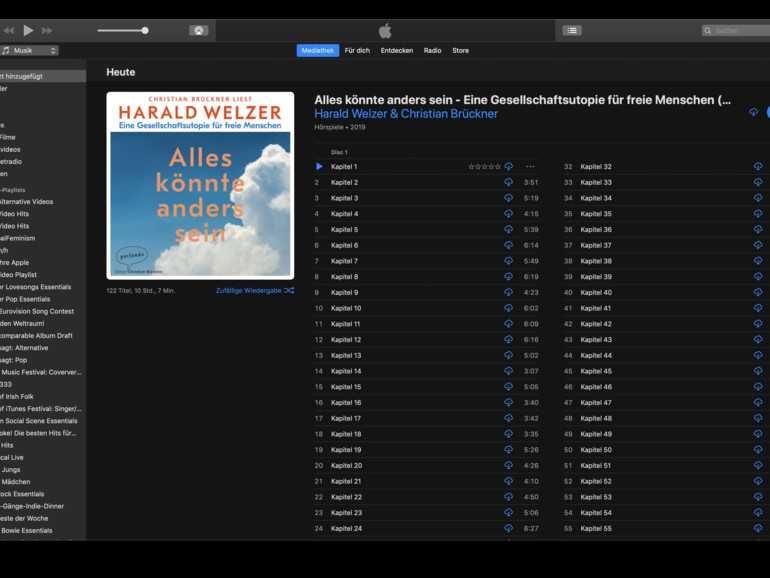Play Kapitel 1 using the blue play icon
The width and height of the screenshot is (770, 578).
point(319,166)
